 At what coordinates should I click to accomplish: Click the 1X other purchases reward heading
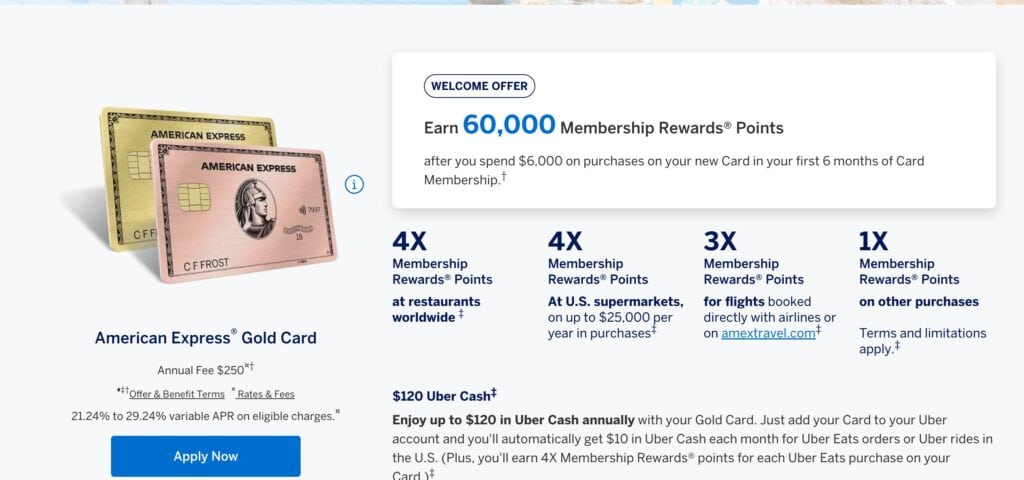[x=875, y=241]
